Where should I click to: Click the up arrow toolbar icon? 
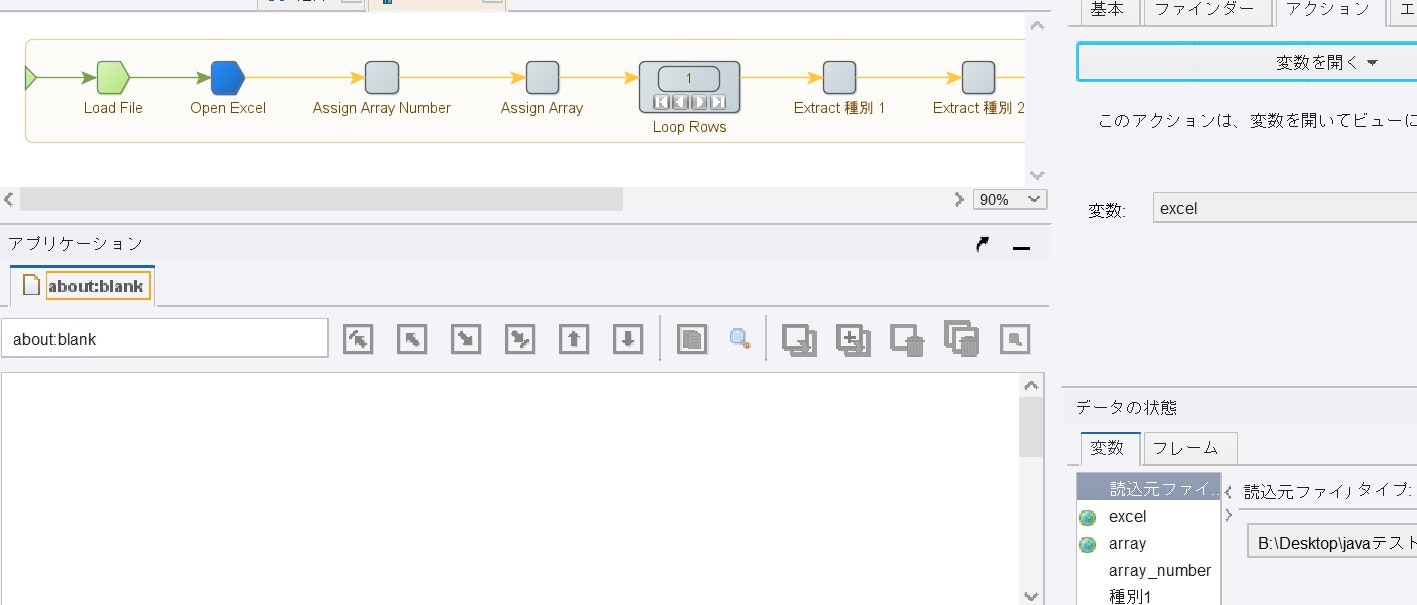[x=573, y=340]
